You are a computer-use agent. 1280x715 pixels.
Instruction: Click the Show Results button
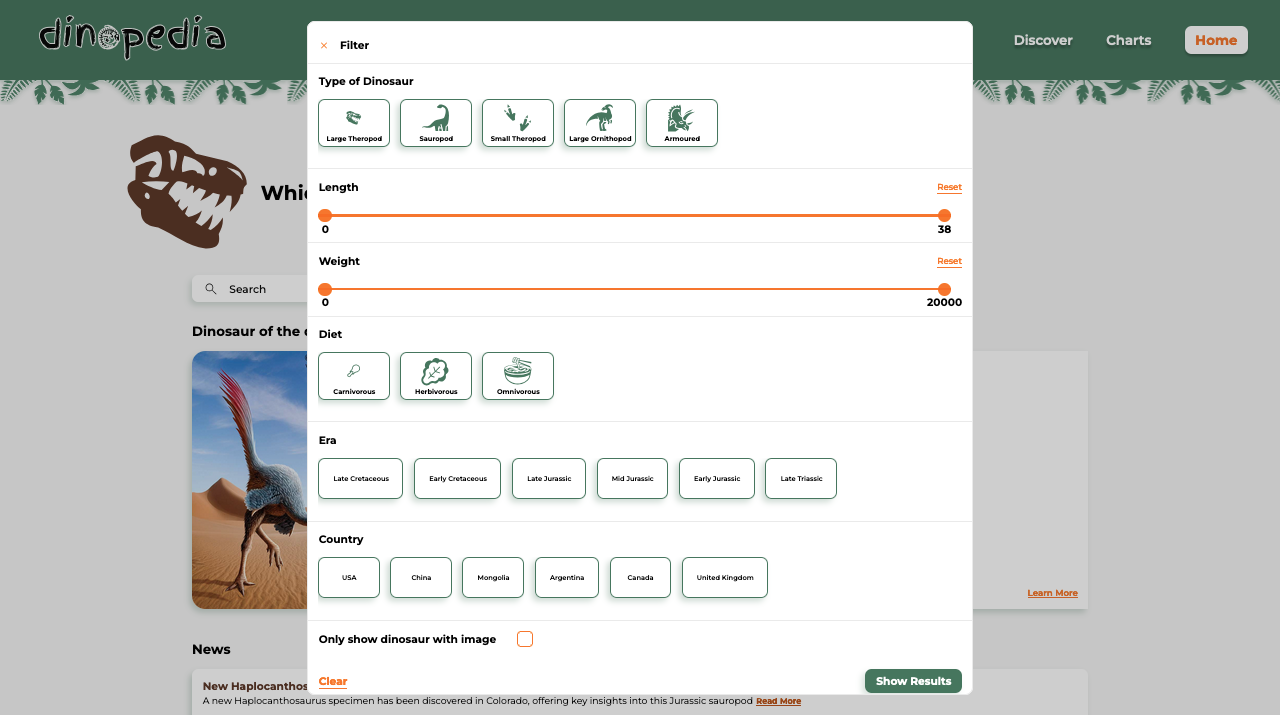tap(913, 681)
